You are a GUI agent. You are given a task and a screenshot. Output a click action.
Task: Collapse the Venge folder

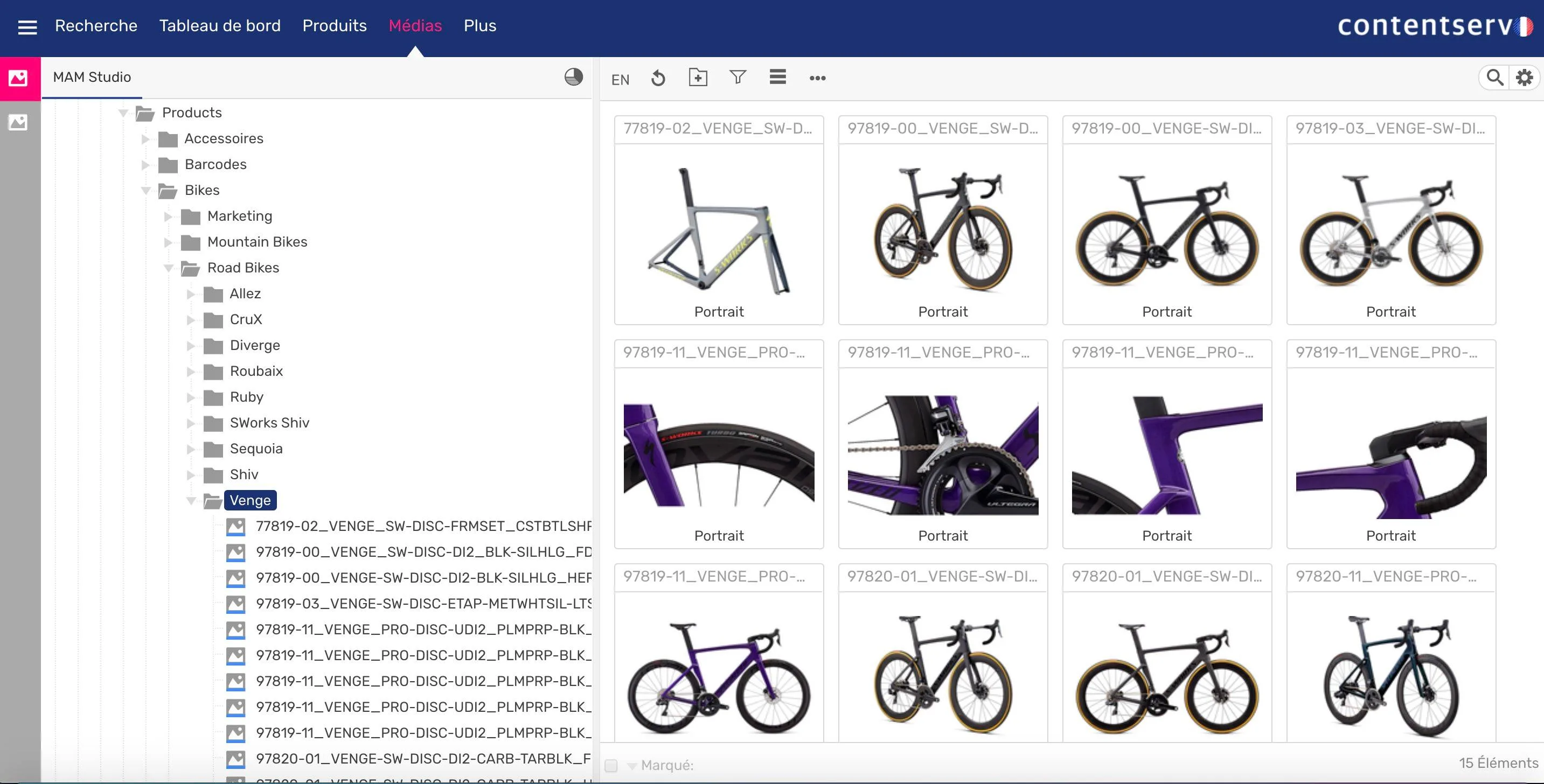click(191, 500)
